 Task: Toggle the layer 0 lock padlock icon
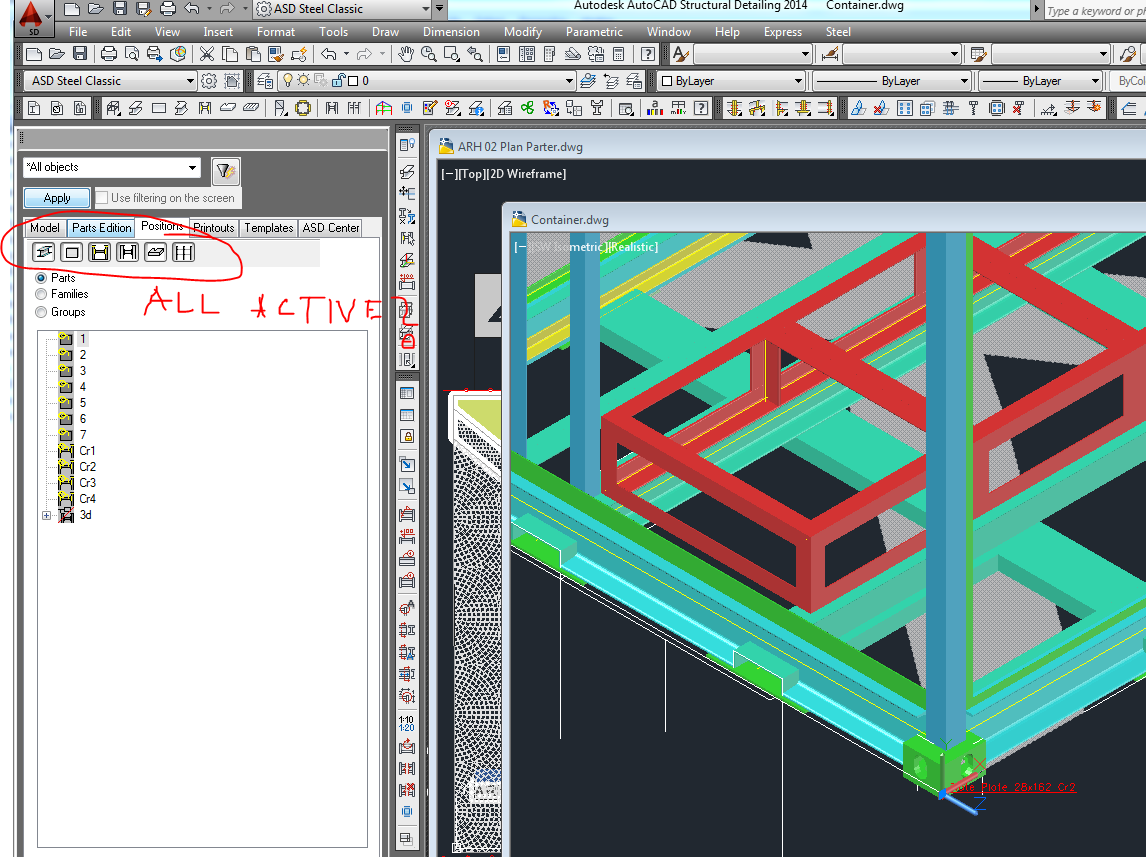coord(338,80)
